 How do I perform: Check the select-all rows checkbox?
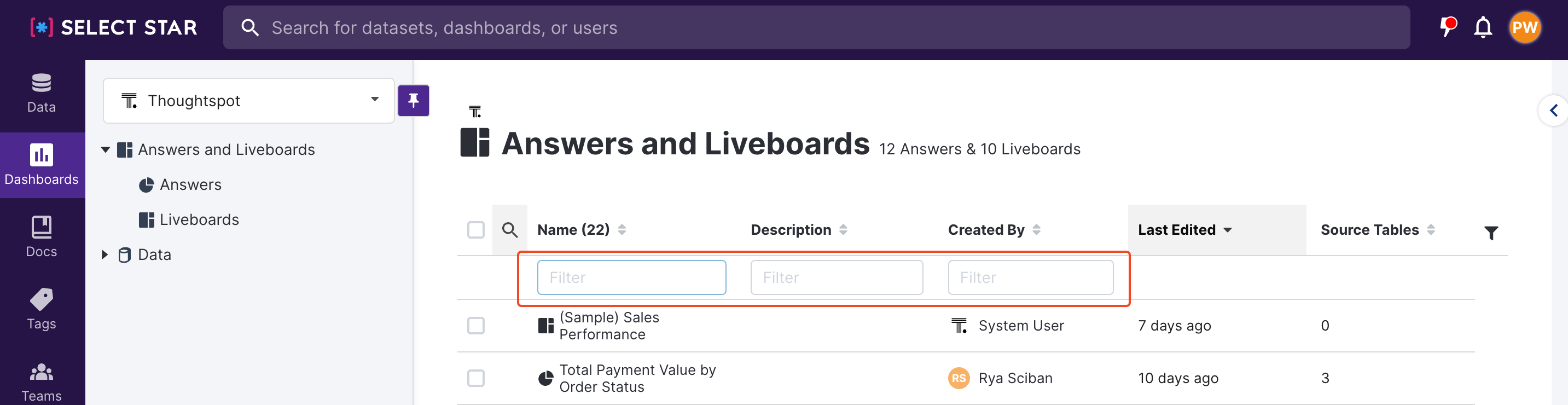475,230
